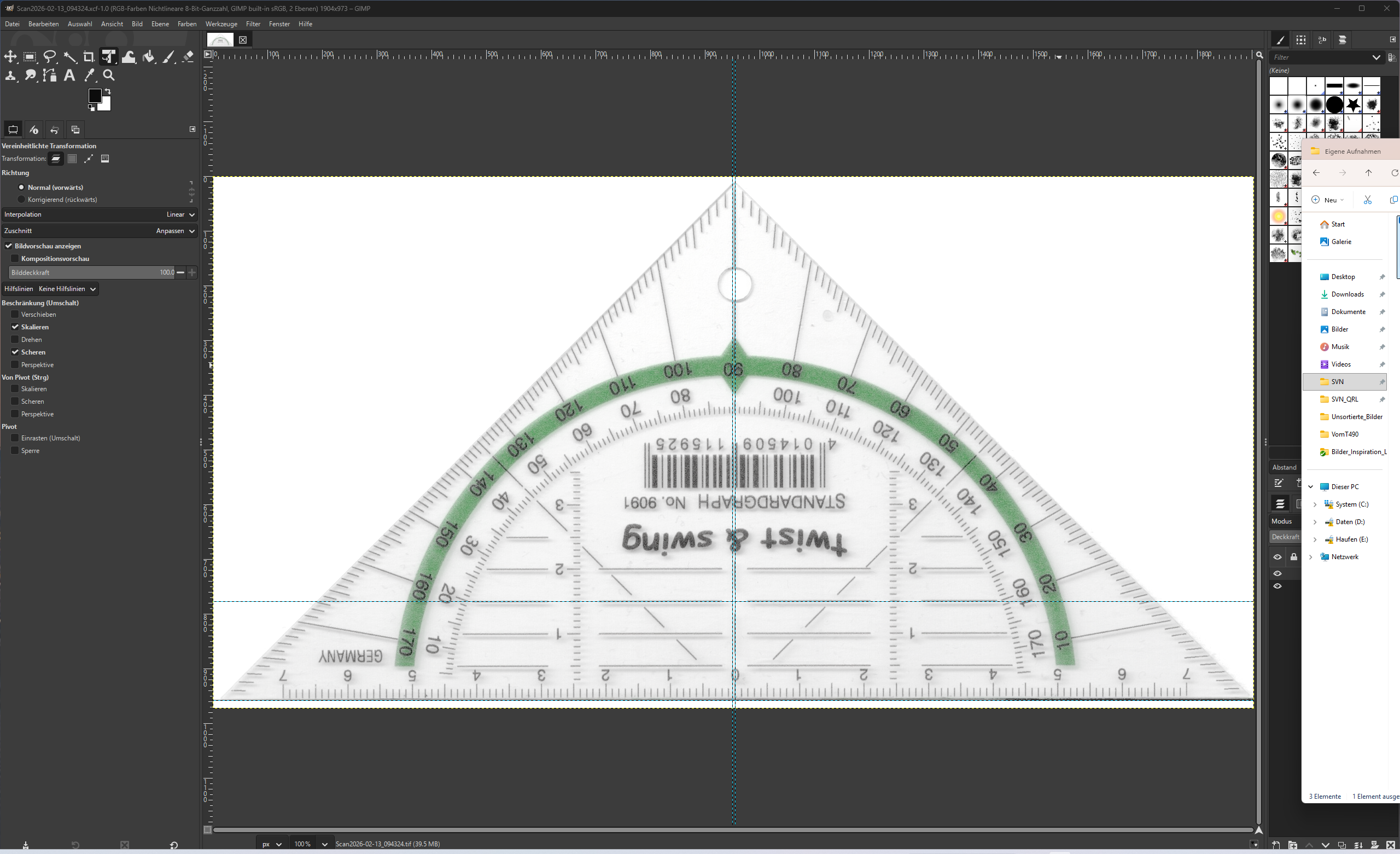Click the Neu button in Explorer

[x=1328, y=200]
